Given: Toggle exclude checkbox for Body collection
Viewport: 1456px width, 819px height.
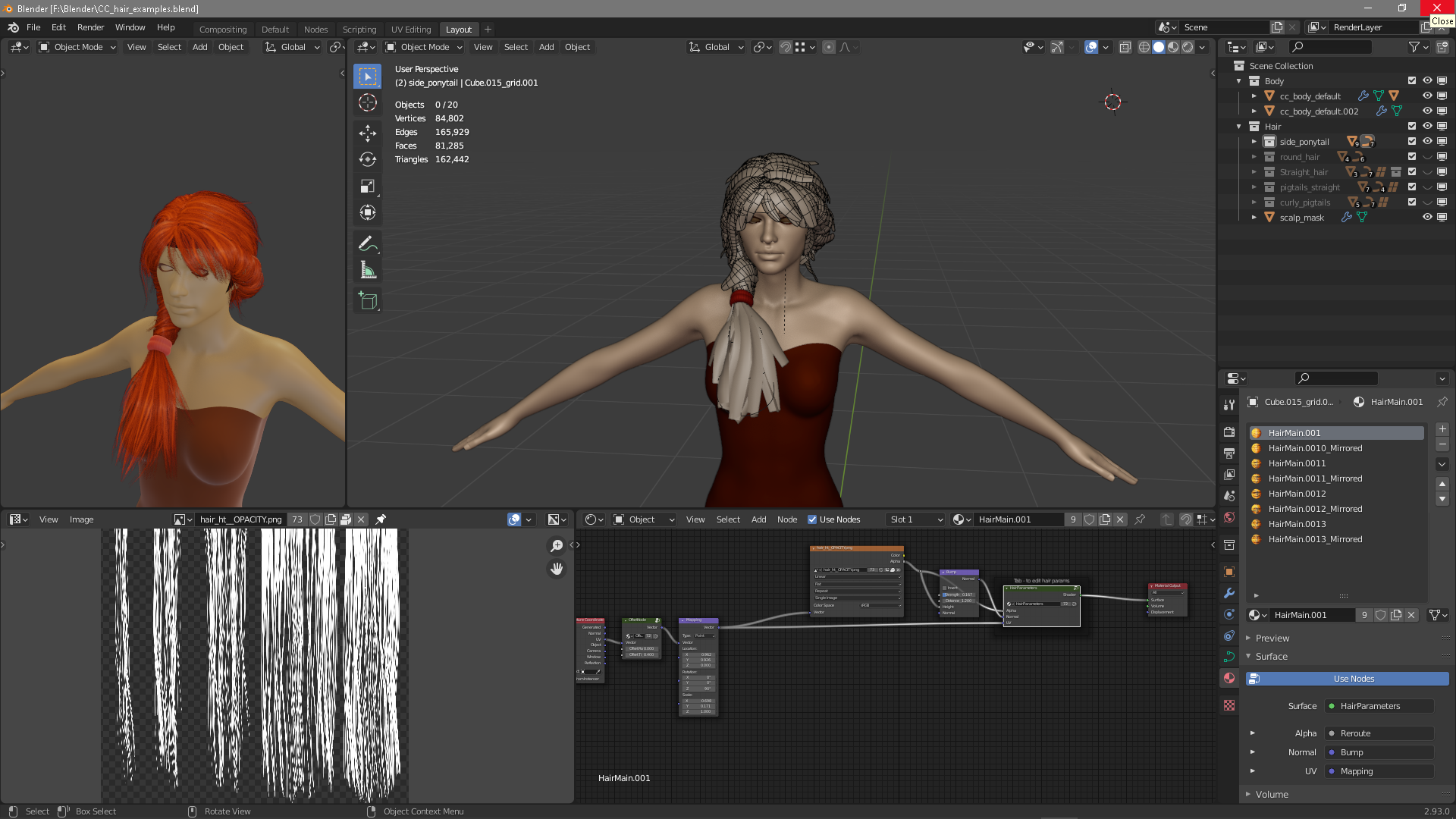Looking at the screenshot, I should coord(1412,80).
